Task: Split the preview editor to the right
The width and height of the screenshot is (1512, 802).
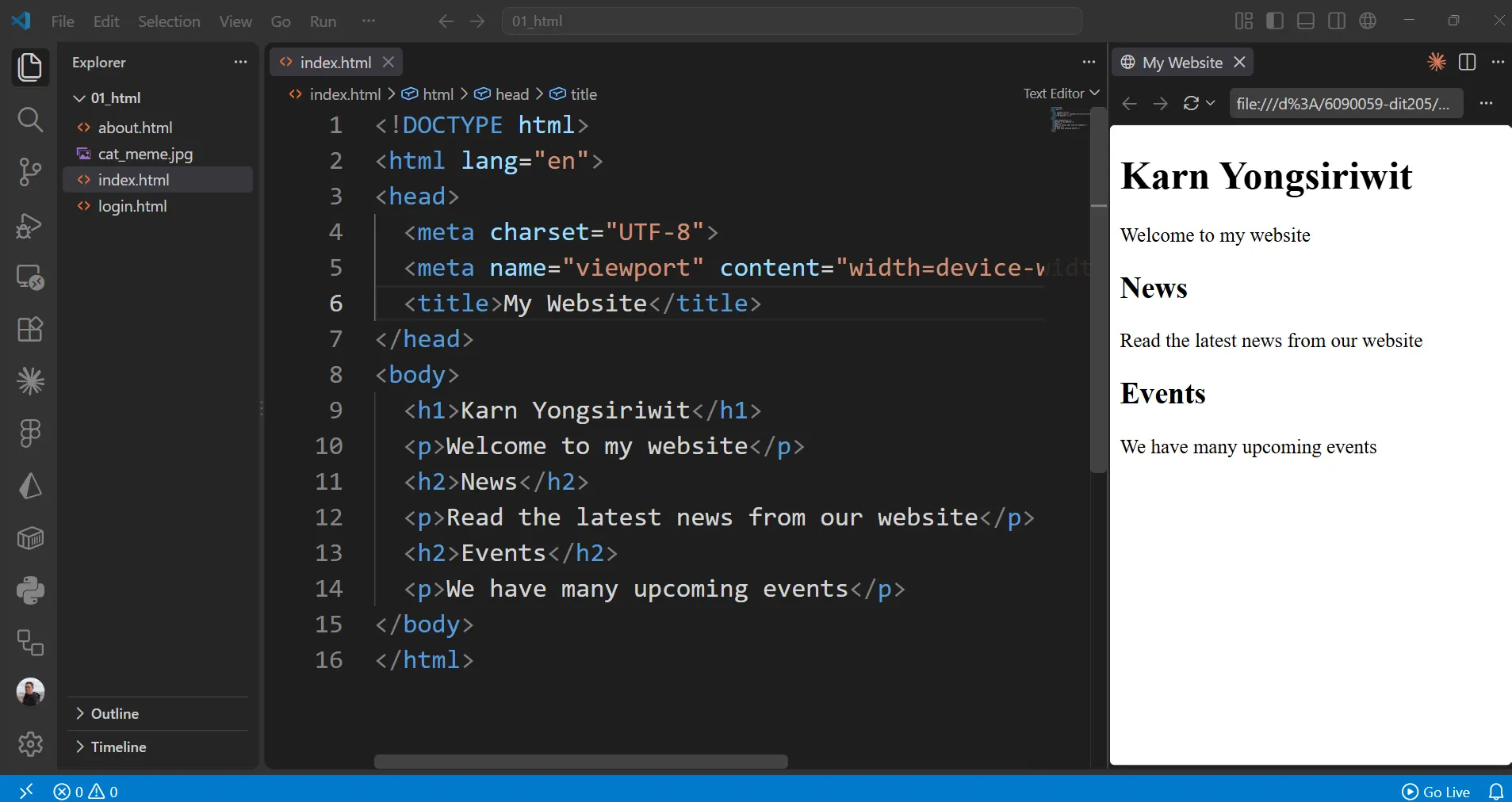Action: click(x=1468, y=62)
